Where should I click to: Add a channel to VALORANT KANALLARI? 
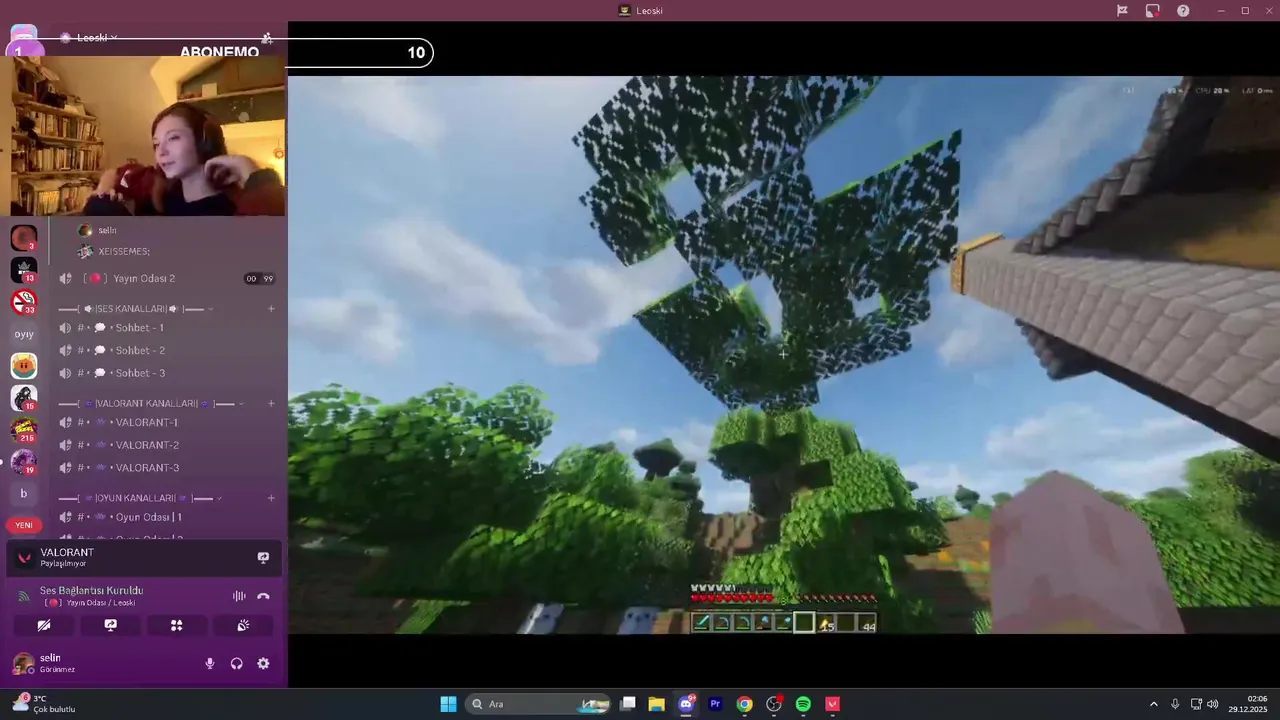pos(271,404)
